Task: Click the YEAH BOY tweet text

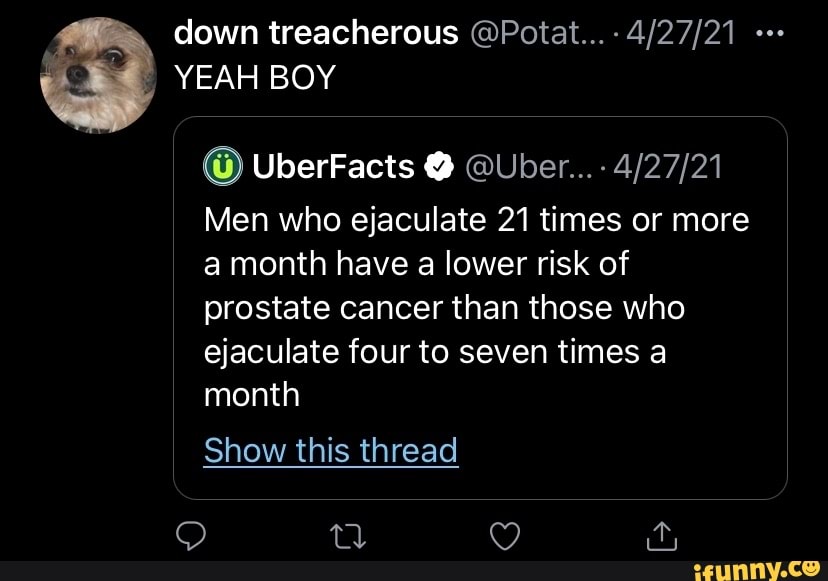Action: (254, 77)
